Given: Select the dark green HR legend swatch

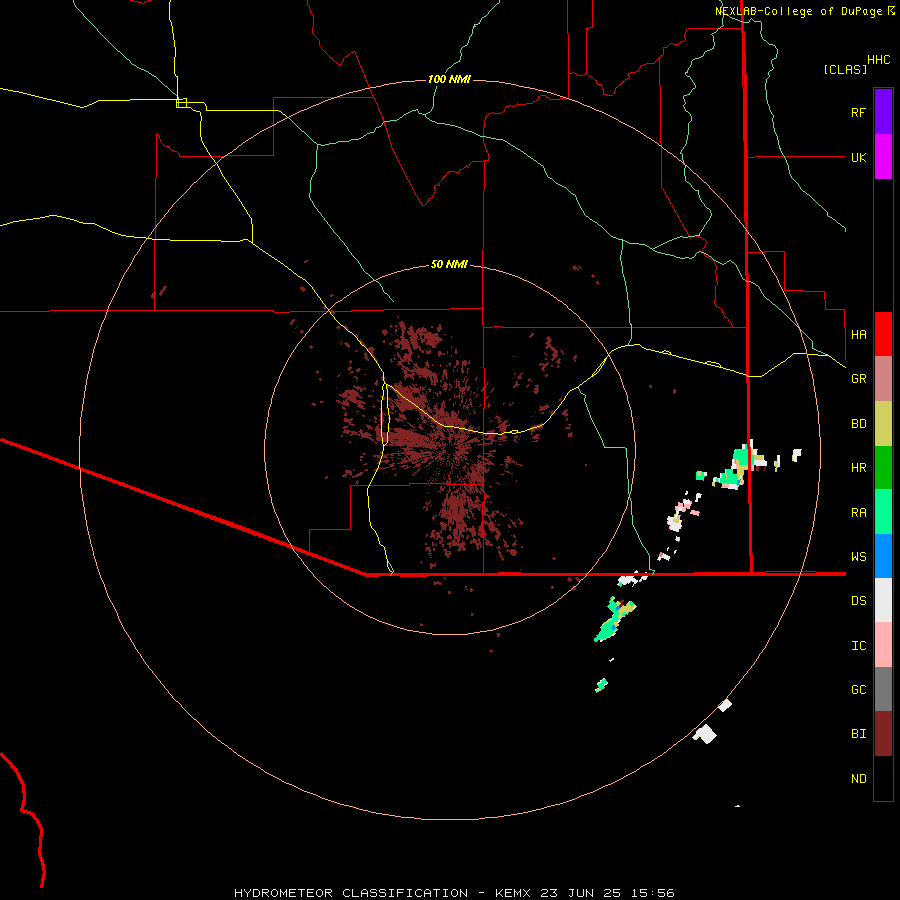Looking at the screenshot, I should coord(883,468).
